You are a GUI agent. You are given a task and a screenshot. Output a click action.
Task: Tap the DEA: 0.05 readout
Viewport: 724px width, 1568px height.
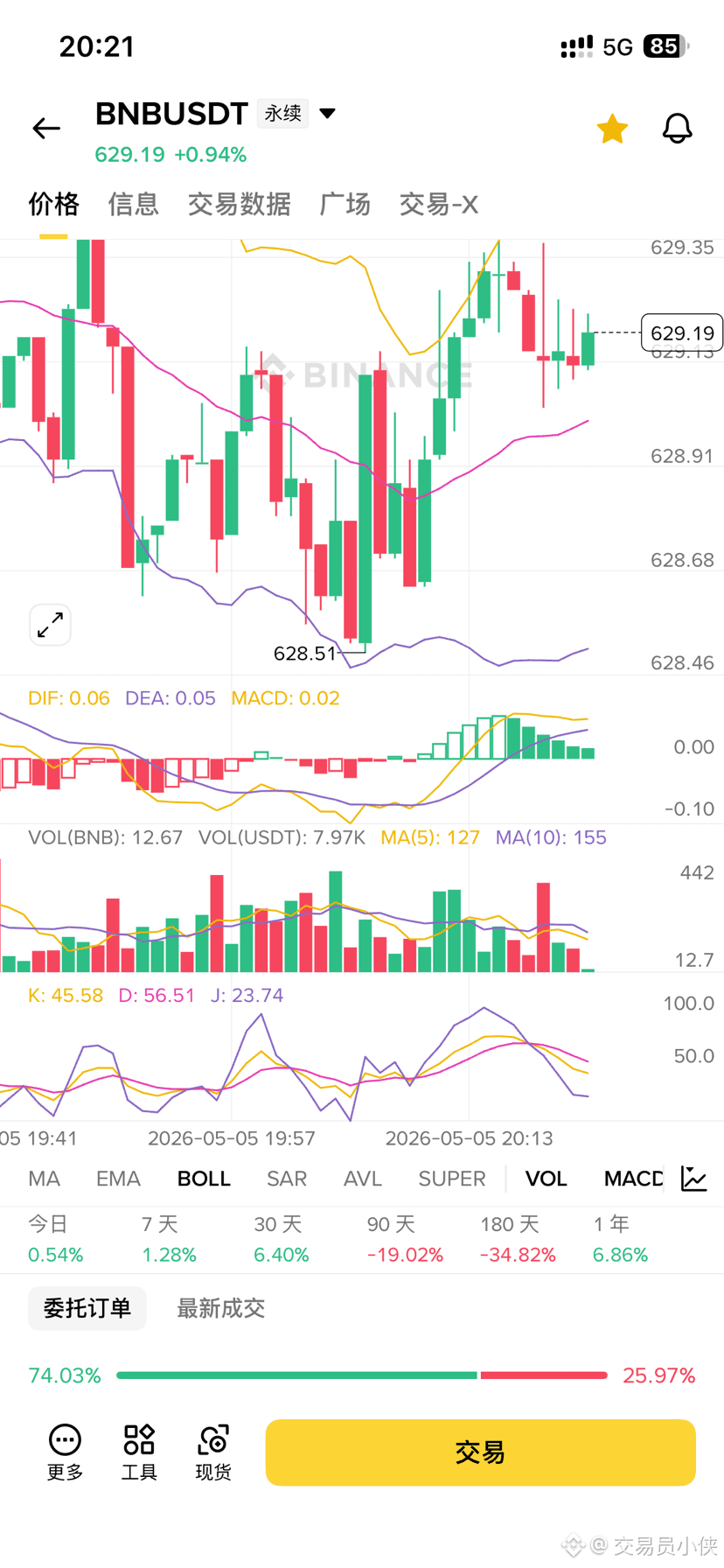click(171, 698)
